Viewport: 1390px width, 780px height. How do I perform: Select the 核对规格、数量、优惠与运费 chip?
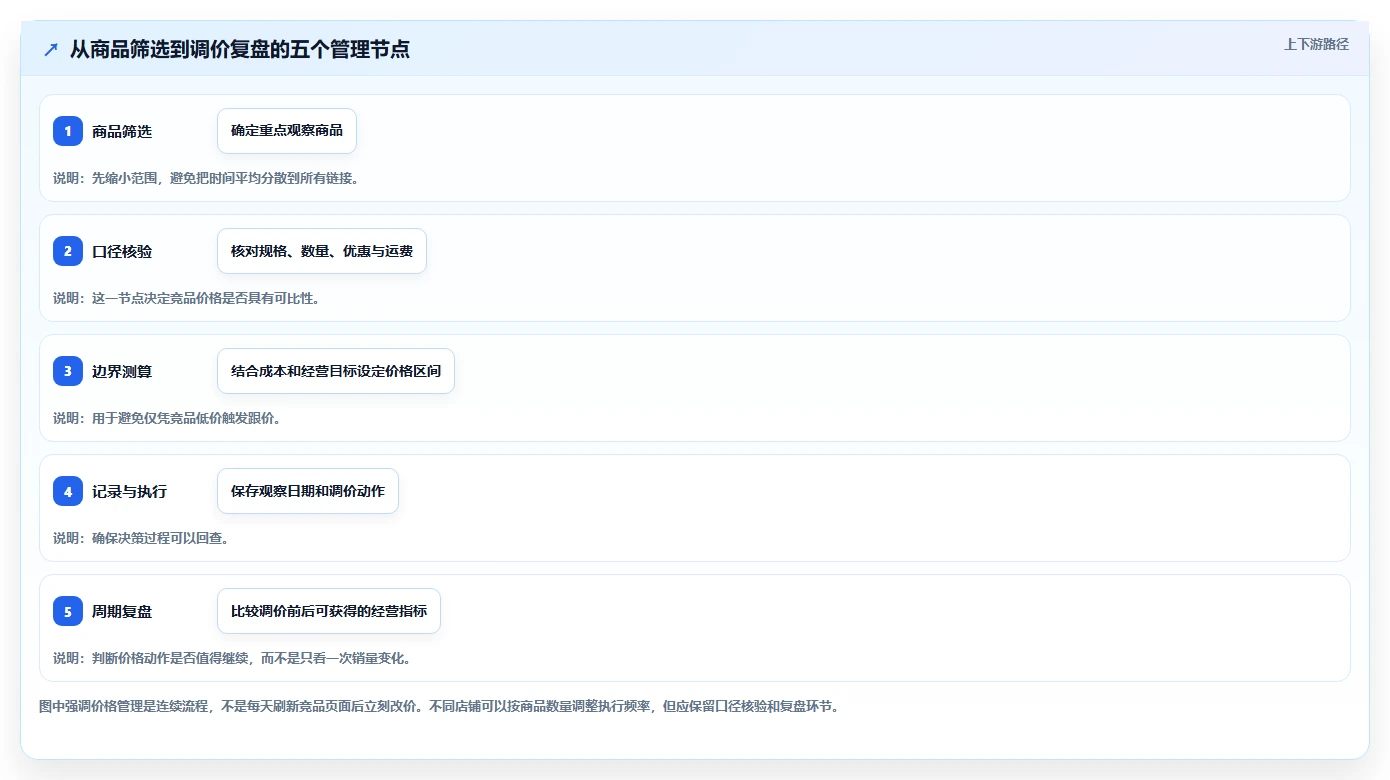[322, 251]
